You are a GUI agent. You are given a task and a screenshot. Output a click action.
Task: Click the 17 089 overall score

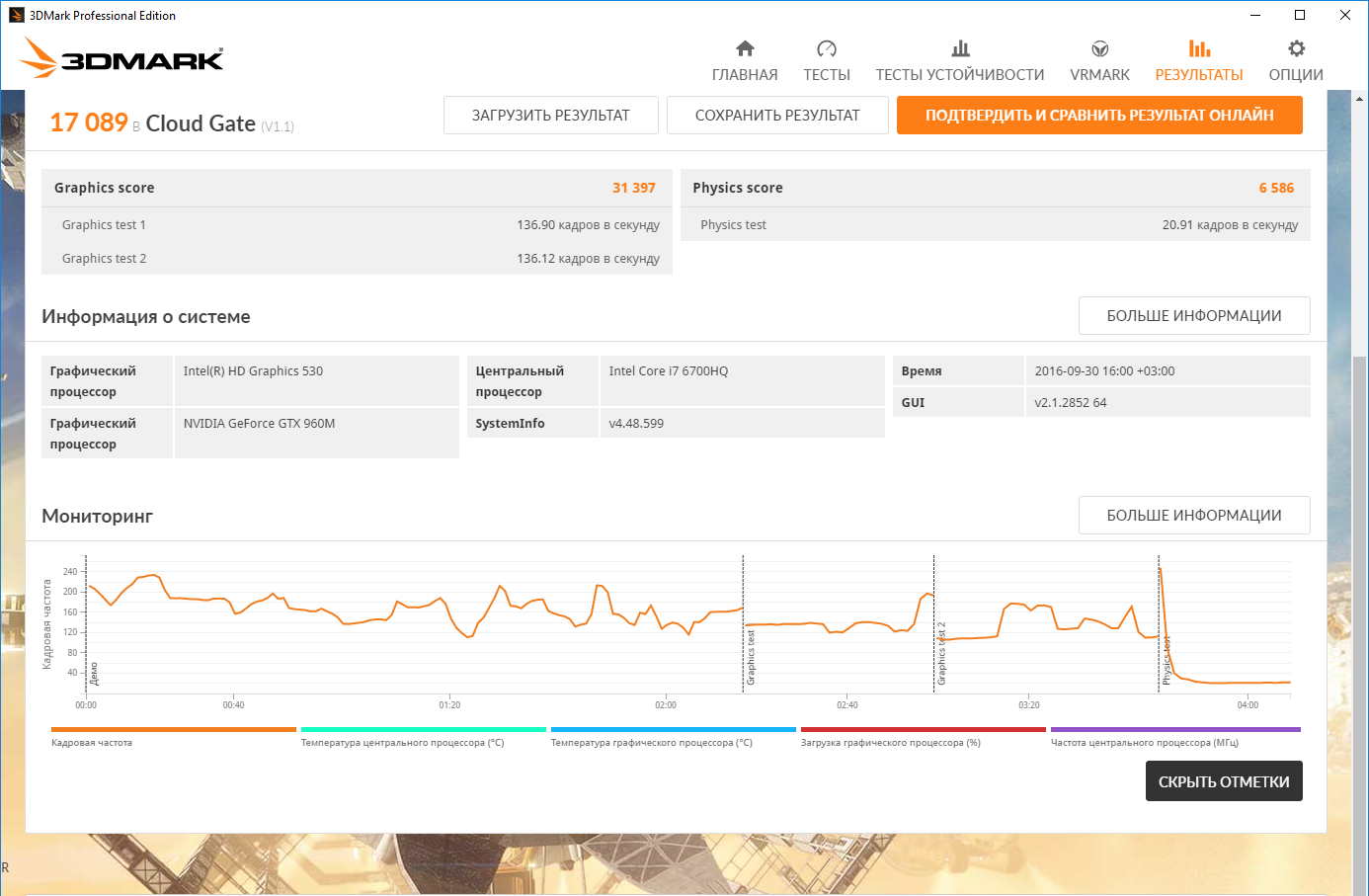coord(89,122)
